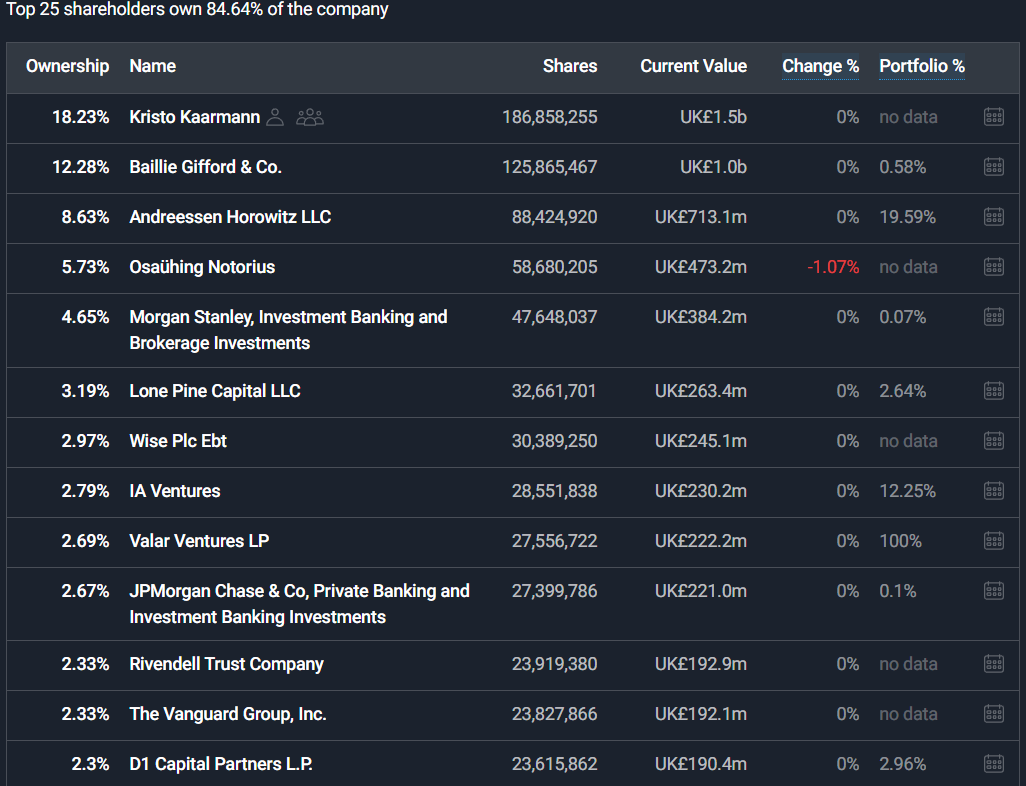Click the Shares column header
Screen dimensions: 1026x786
click(570, 66)
